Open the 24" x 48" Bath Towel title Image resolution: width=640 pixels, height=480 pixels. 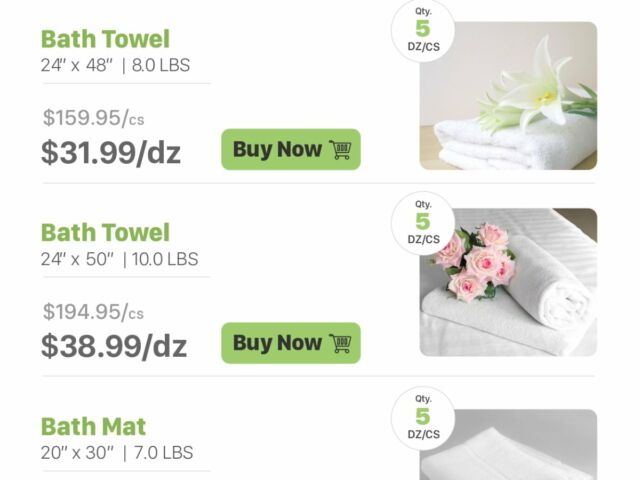[105, 39]
